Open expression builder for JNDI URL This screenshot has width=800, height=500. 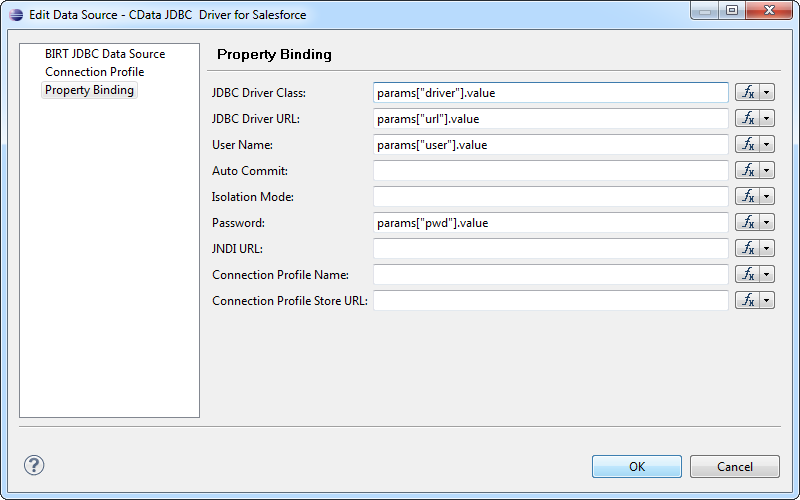click(x=747, y=248)
